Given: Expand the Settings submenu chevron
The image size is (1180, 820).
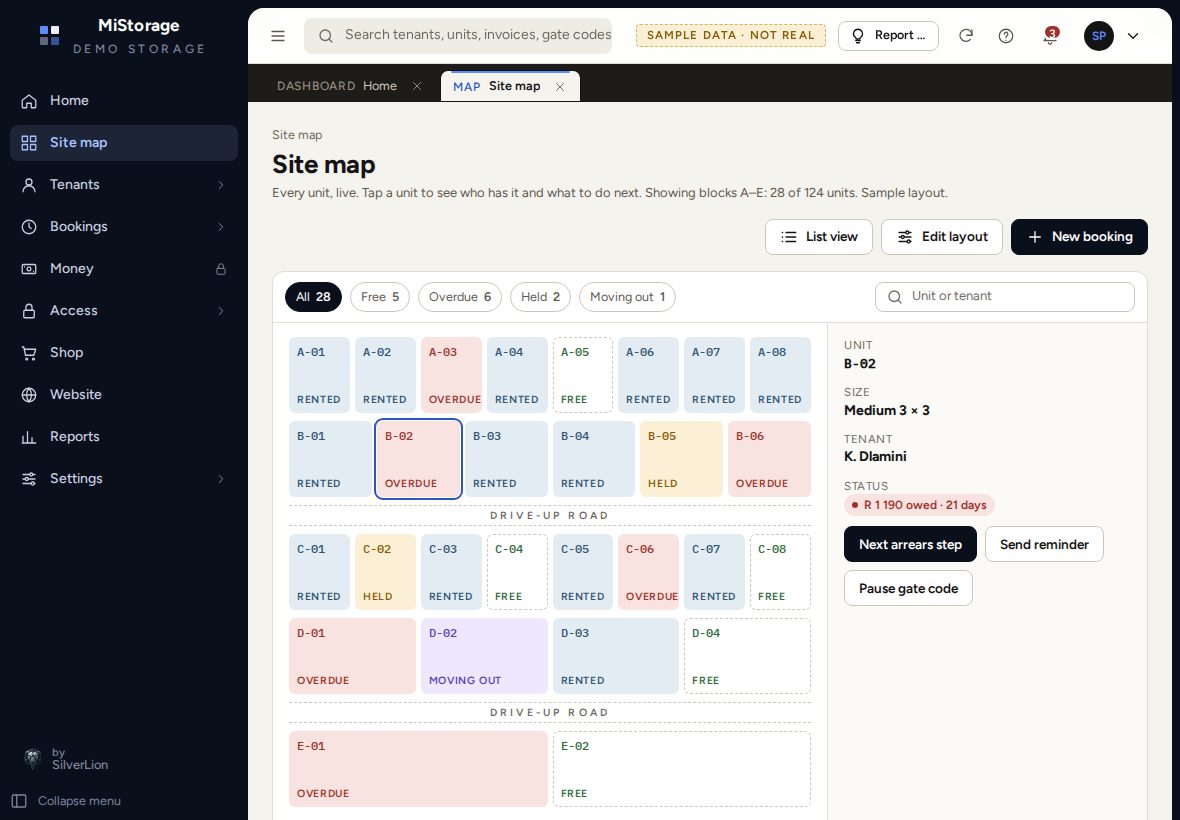Looking at the screenshot, I should [220, 478].
